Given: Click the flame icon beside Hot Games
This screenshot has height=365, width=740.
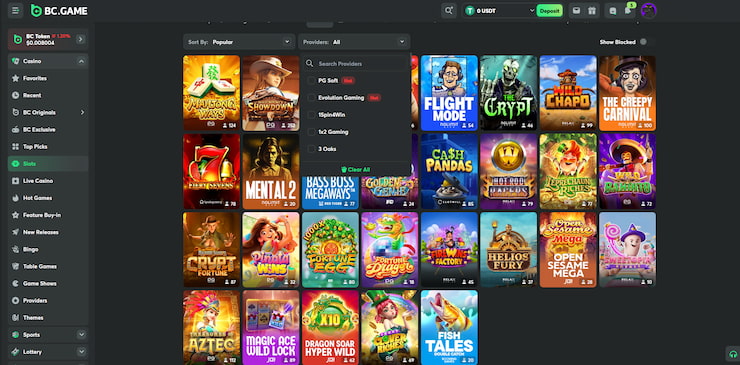Looking at the screenshot, I should [16, 198].
